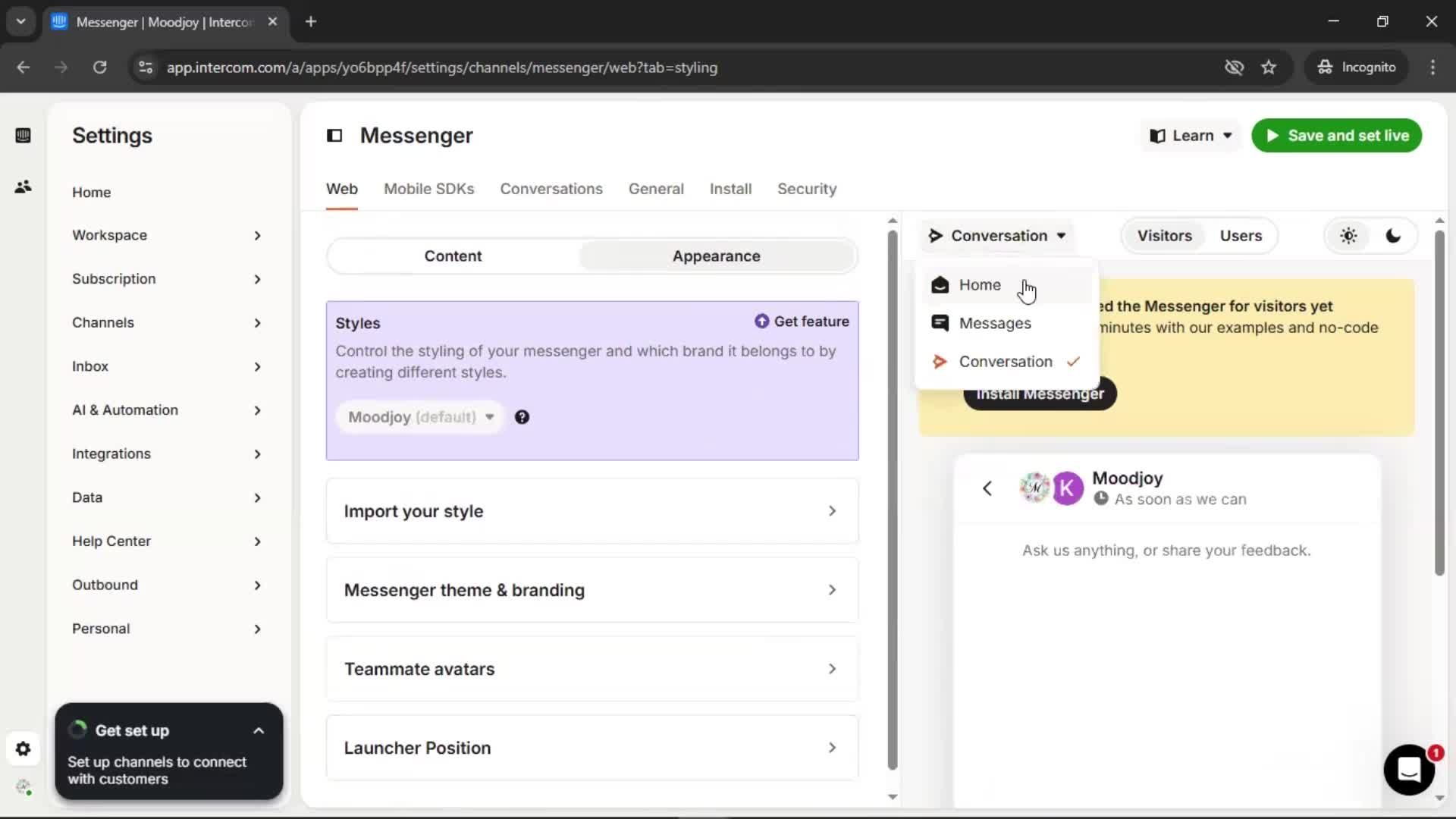
Task: Click the Install Messenger button
Action: [x=1040, y=394]
